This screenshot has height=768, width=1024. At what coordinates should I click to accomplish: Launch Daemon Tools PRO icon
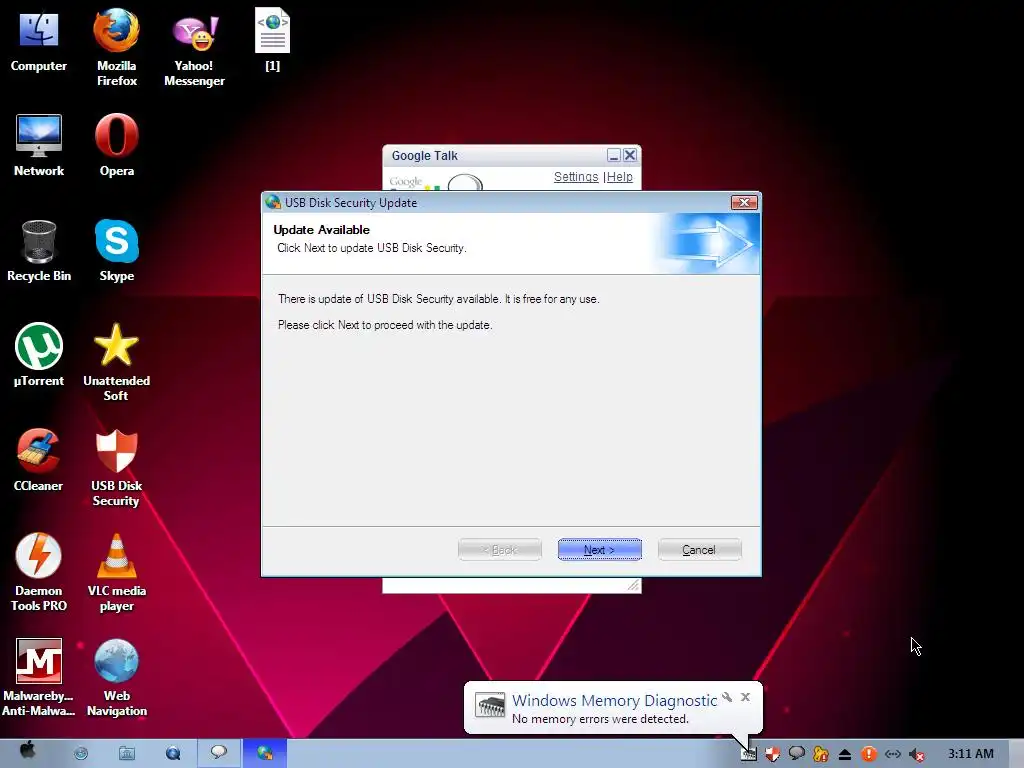[x=39, y=573]
